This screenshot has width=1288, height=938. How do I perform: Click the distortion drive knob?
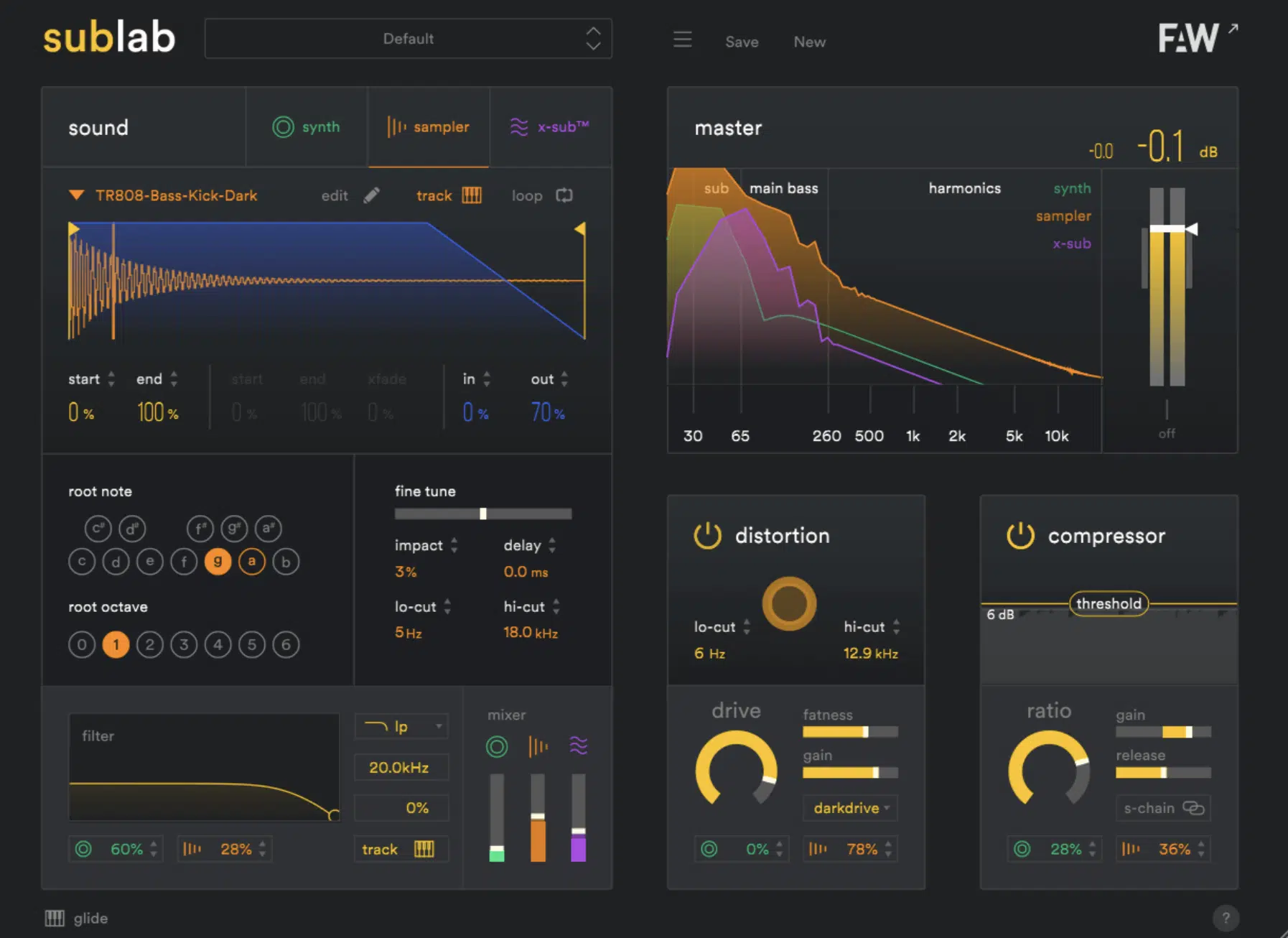pyautogui.click(x=736, y=769)
